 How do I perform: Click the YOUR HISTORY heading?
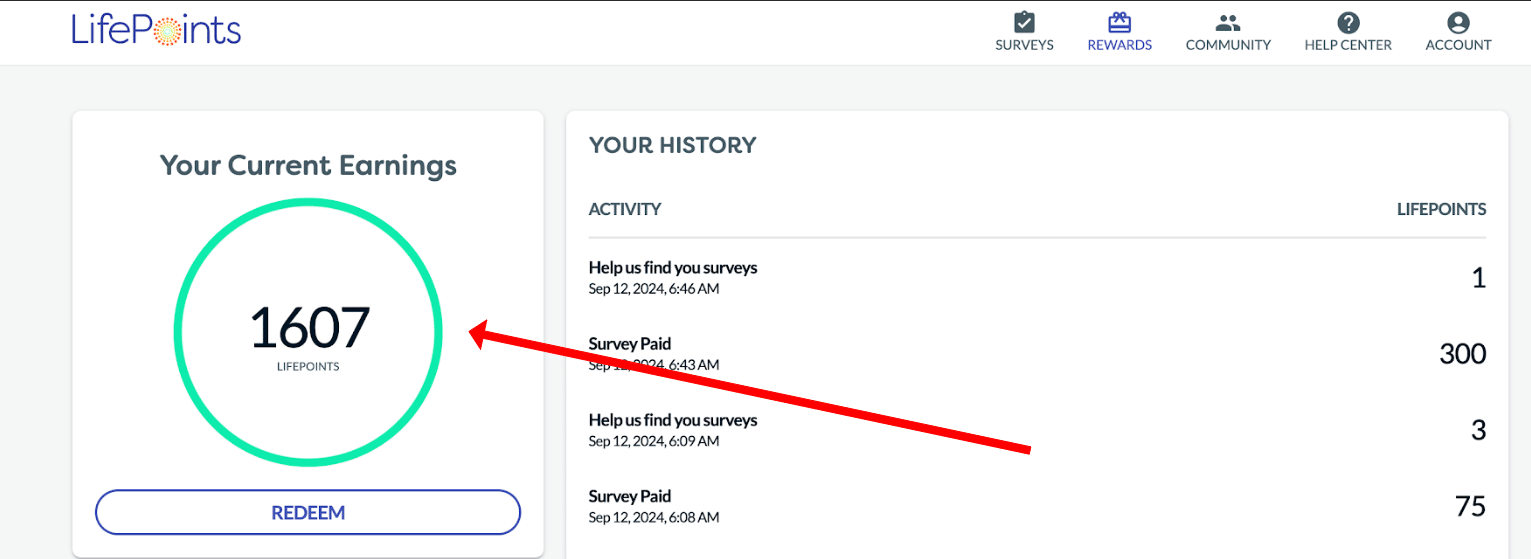pyautogui.click(x=673, y=145)
